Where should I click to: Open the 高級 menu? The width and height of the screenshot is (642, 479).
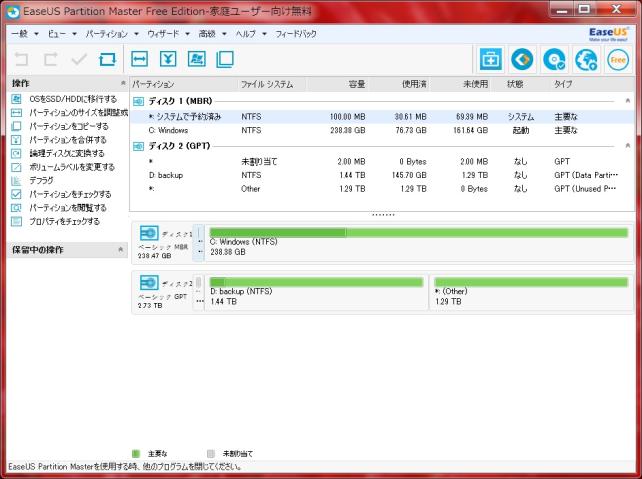pos(207,34)
